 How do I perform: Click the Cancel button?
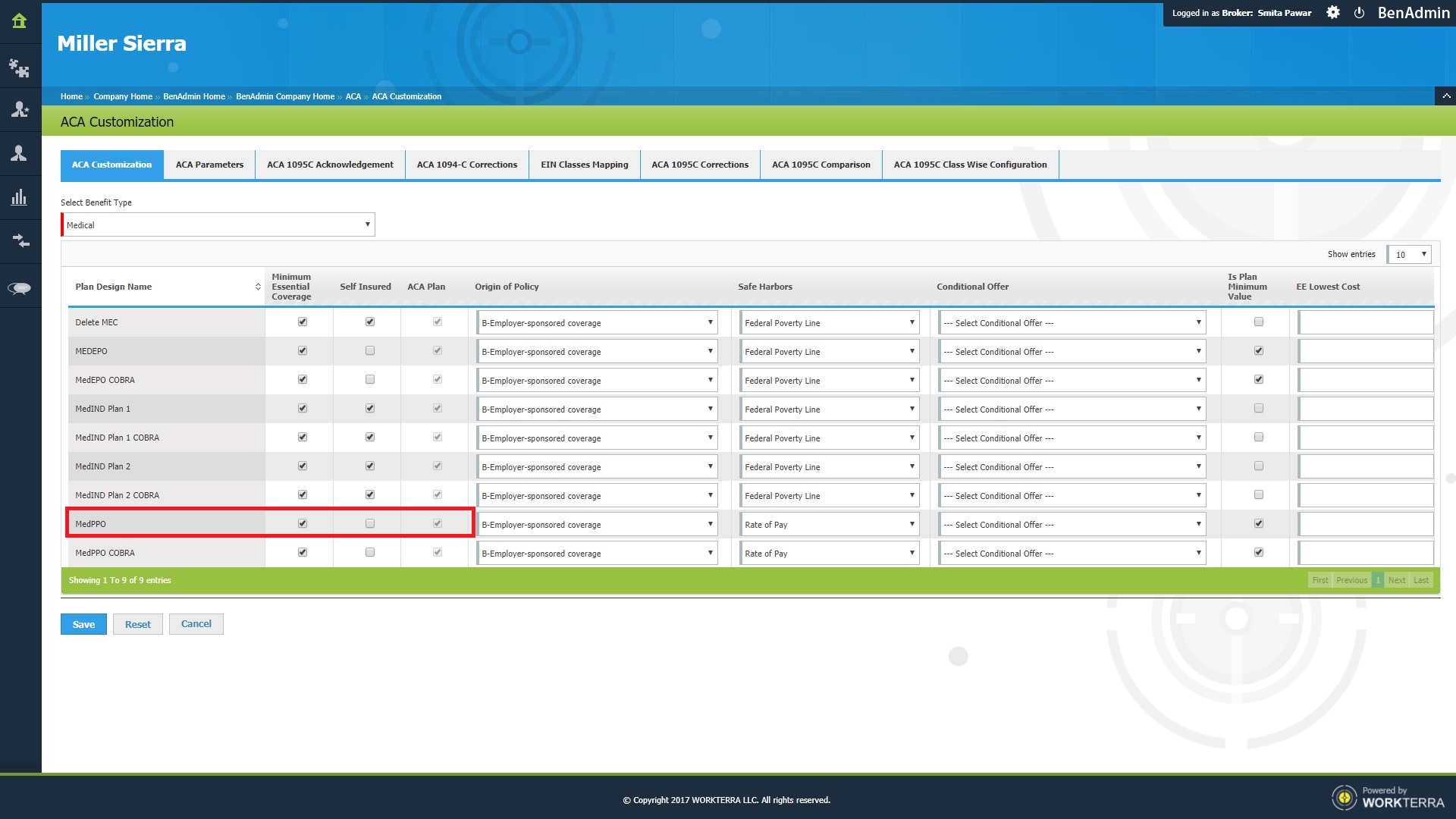[x=196, y=624]
